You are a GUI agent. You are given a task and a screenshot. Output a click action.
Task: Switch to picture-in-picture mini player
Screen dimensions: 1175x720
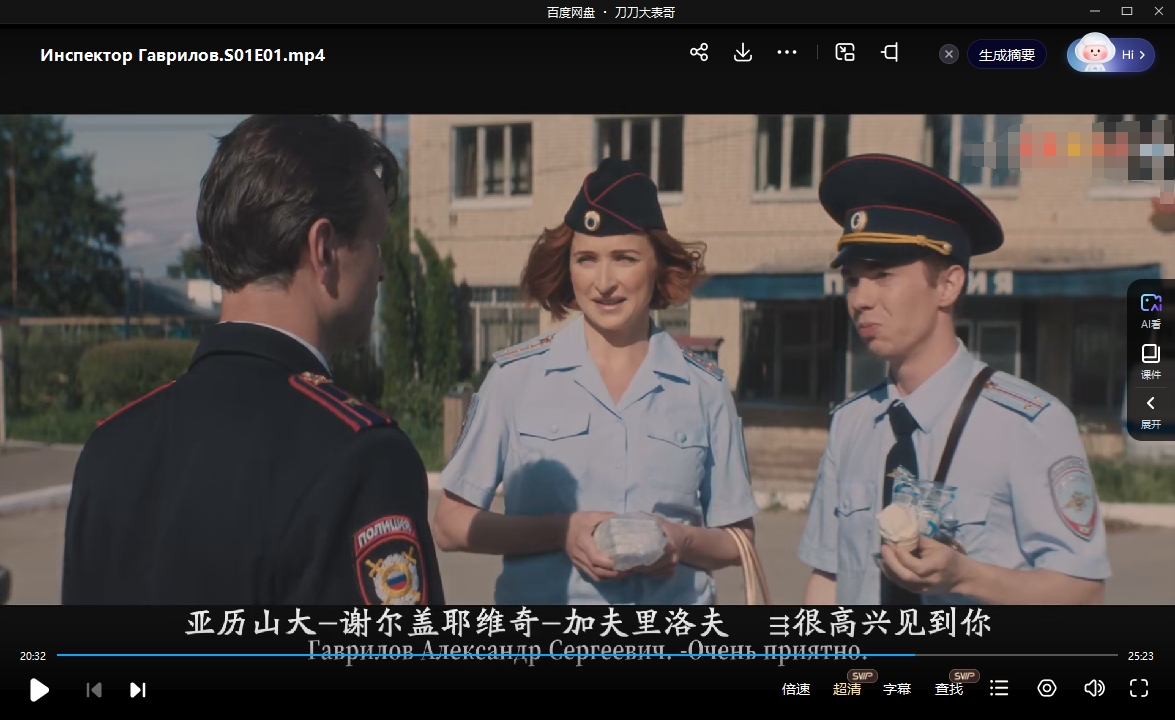point(845,53)
